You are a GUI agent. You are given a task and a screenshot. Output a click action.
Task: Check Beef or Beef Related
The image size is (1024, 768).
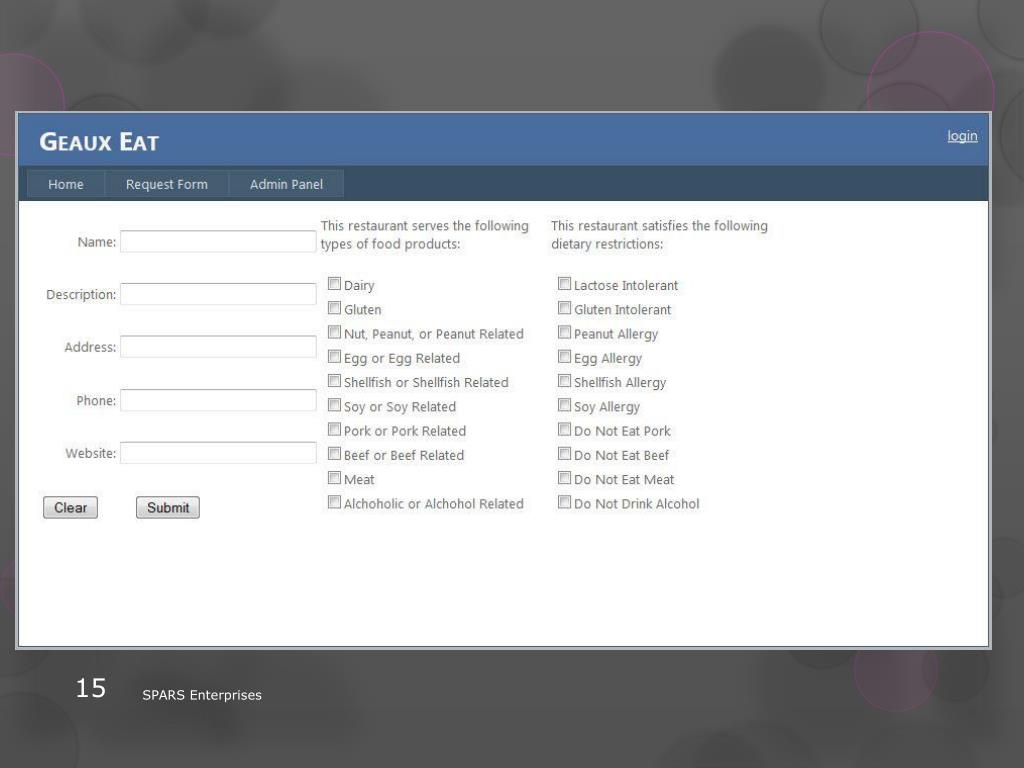pos(334,454)
